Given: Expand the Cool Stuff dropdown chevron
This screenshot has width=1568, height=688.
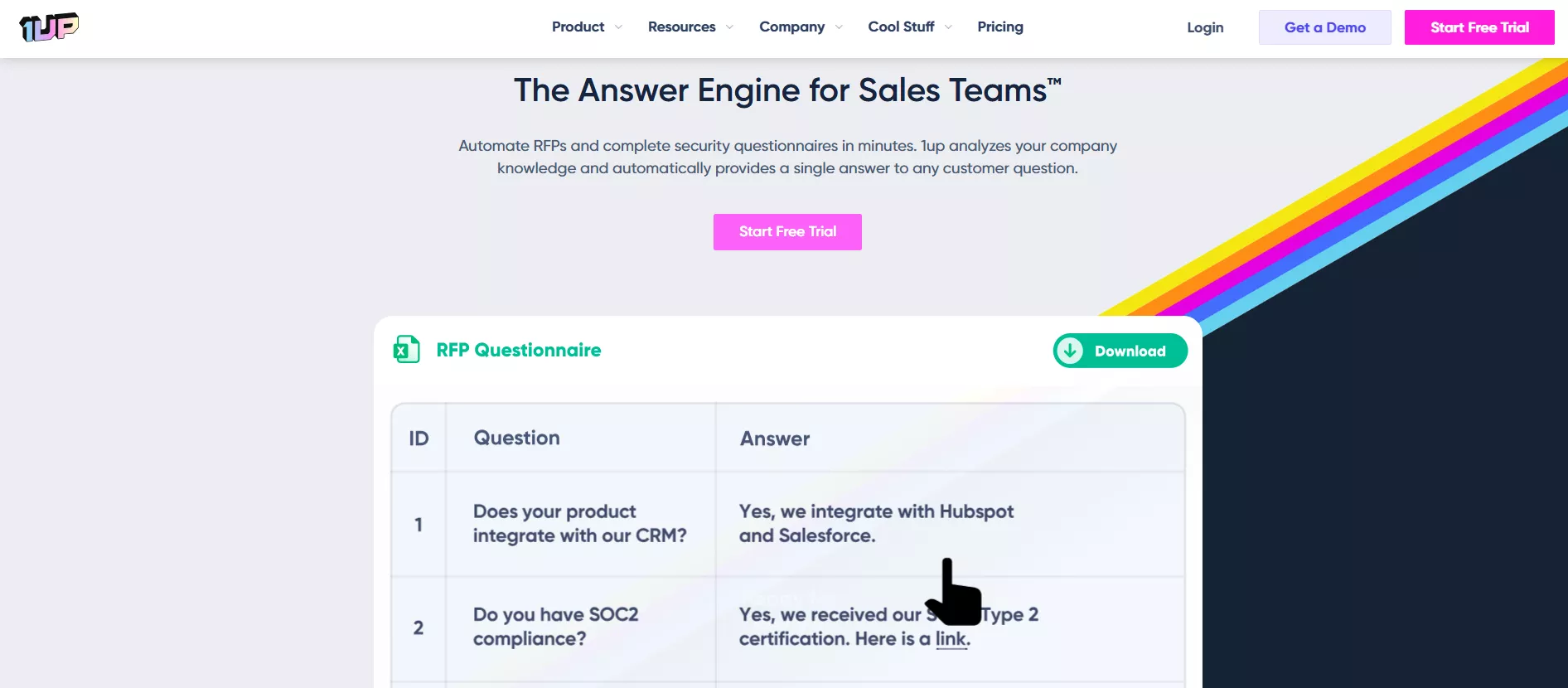Looking at the screenshot, I should coord(948,27).
